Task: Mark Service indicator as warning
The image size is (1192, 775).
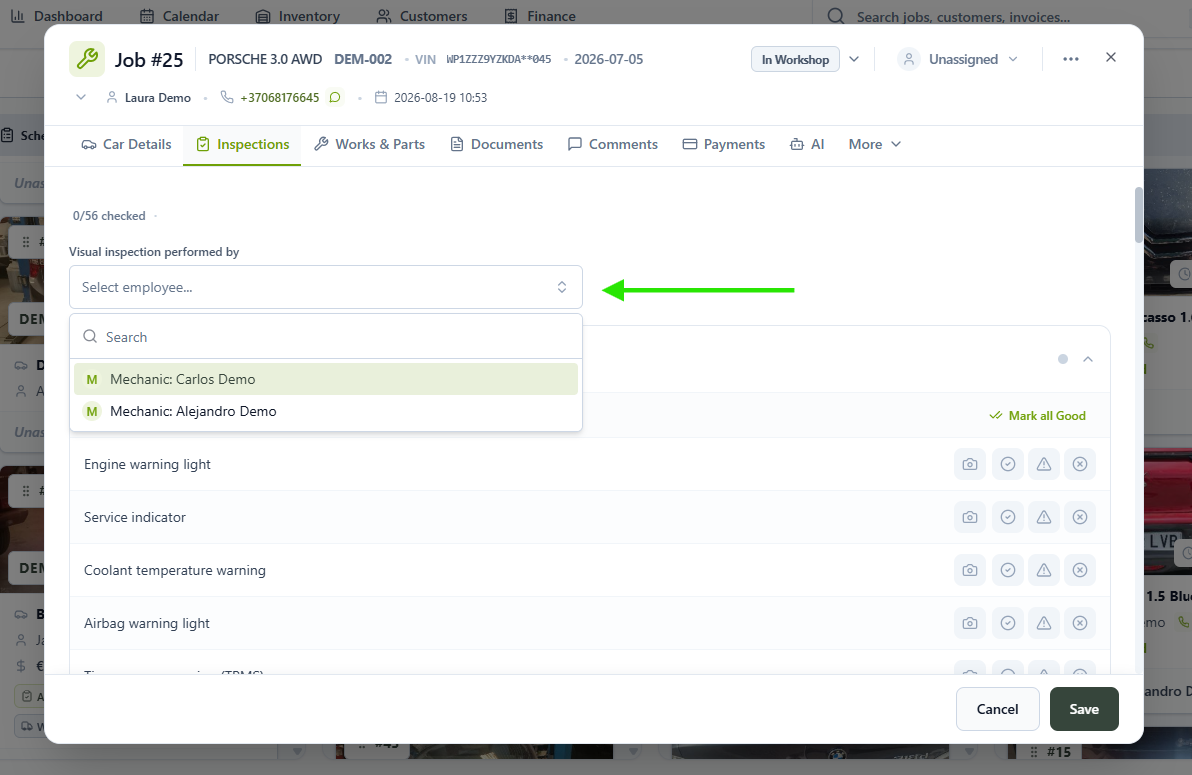Action: [x=1044, y=517]
